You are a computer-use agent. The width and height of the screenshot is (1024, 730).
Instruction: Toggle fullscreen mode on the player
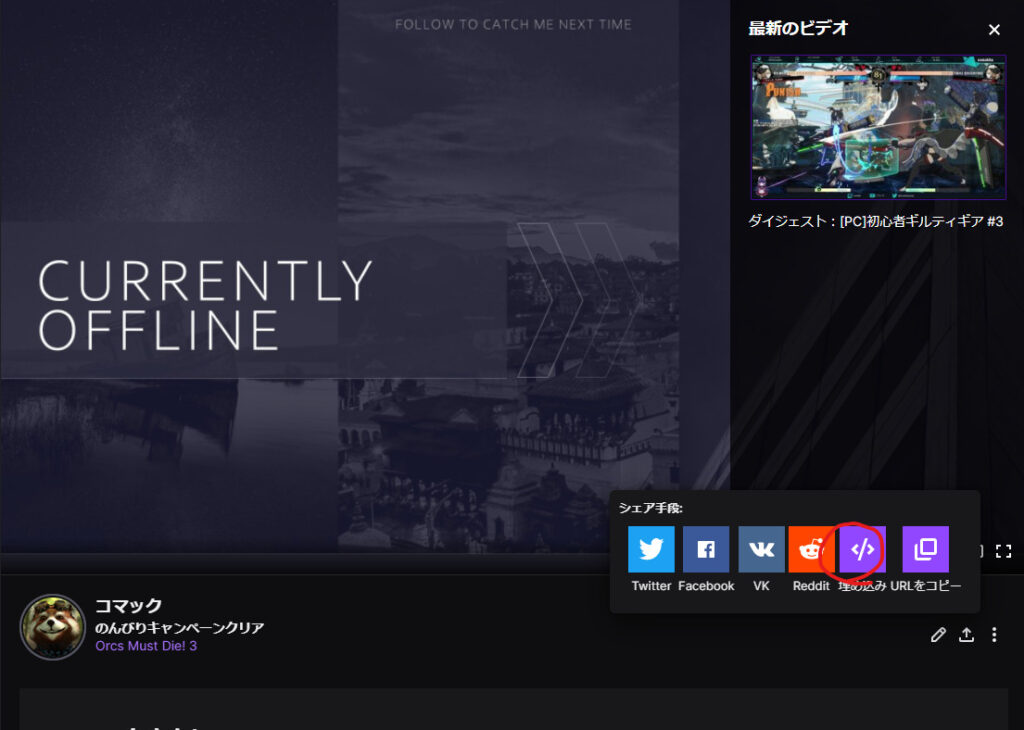[1004, 551]
